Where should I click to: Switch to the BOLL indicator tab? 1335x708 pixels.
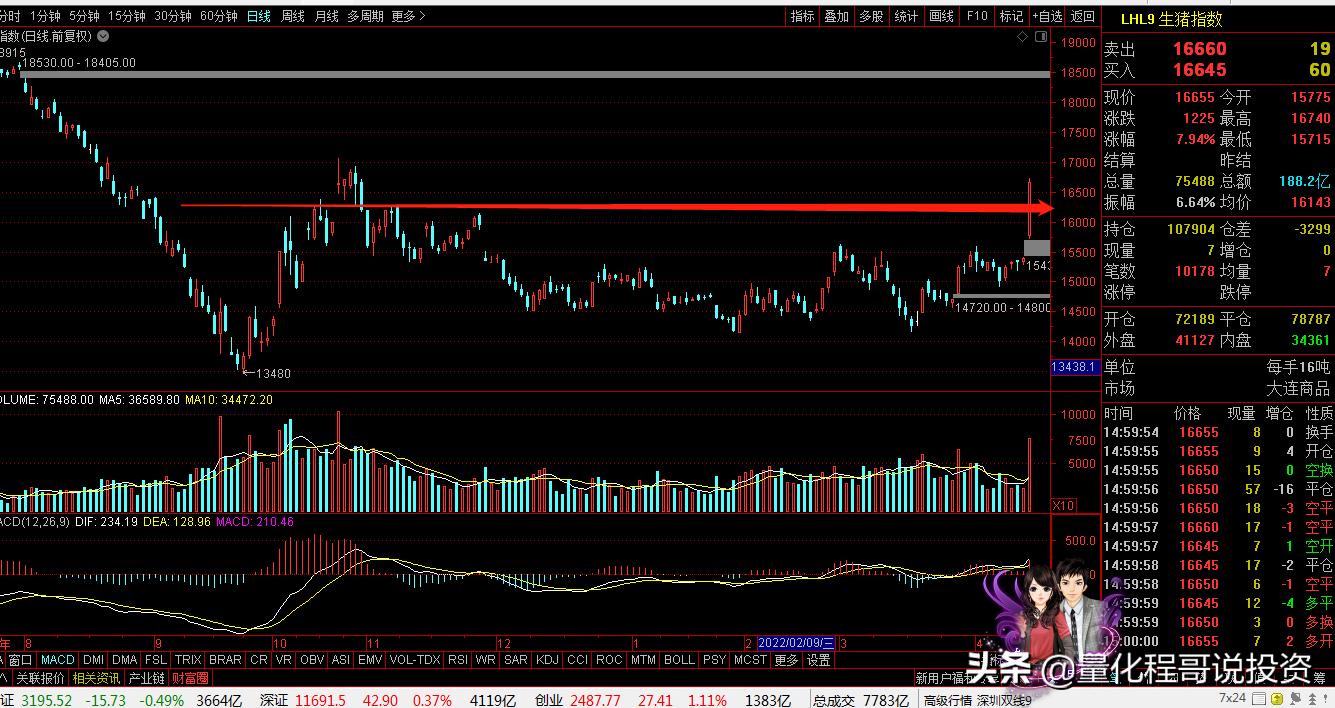(678, 659)
